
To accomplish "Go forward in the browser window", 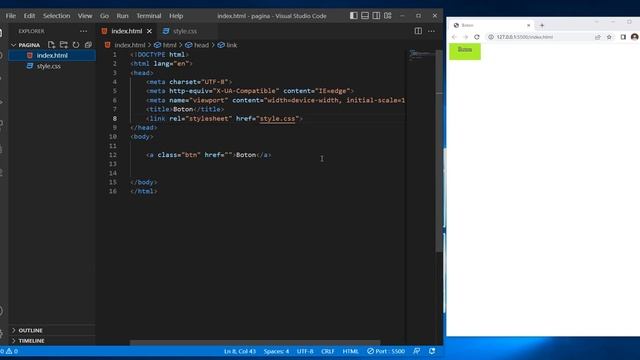I will point(465,37).
